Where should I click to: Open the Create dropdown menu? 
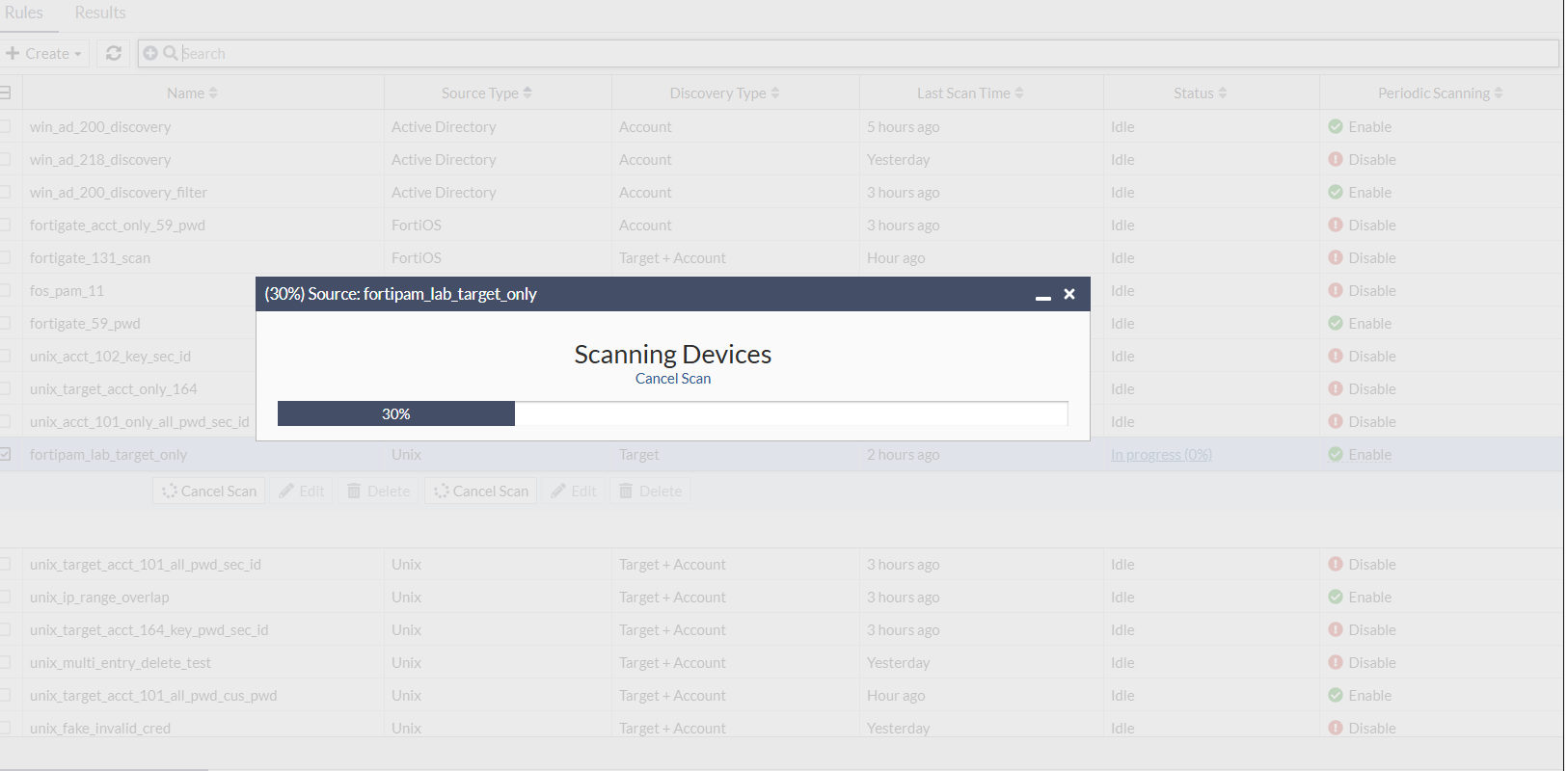44,53
